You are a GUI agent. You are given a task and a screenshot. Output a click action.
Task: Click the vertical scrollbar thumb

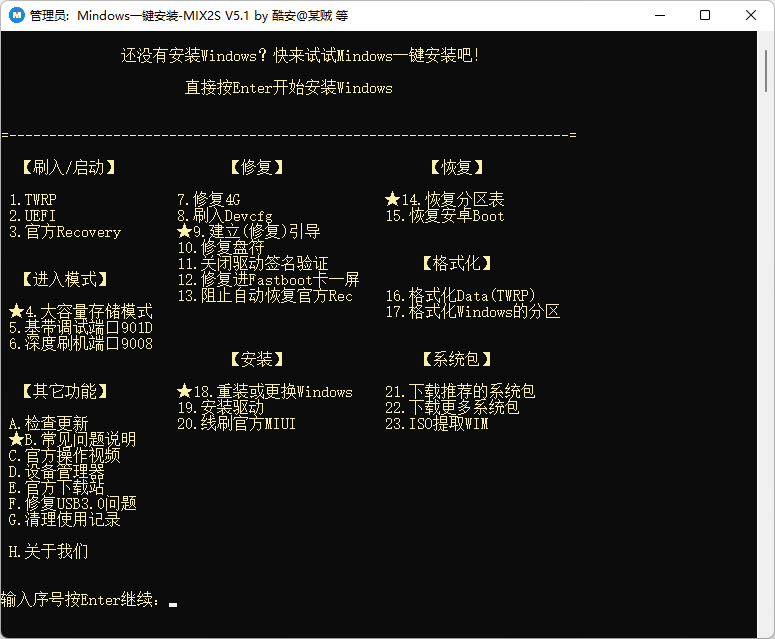click(766, 70)
